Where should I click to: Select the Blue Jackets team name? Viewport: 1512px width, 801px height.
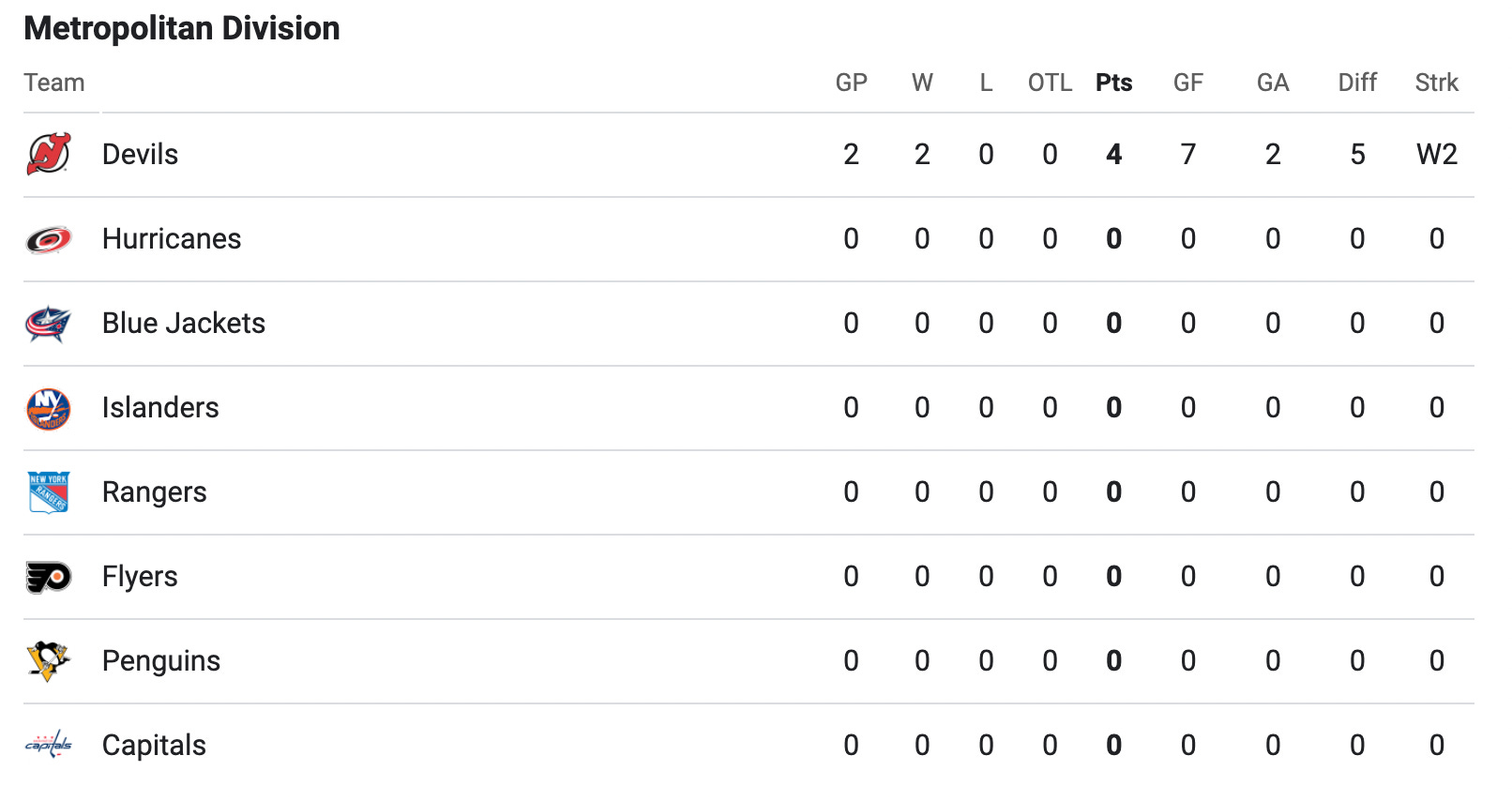pyautogui.click(x=184, y=324)
